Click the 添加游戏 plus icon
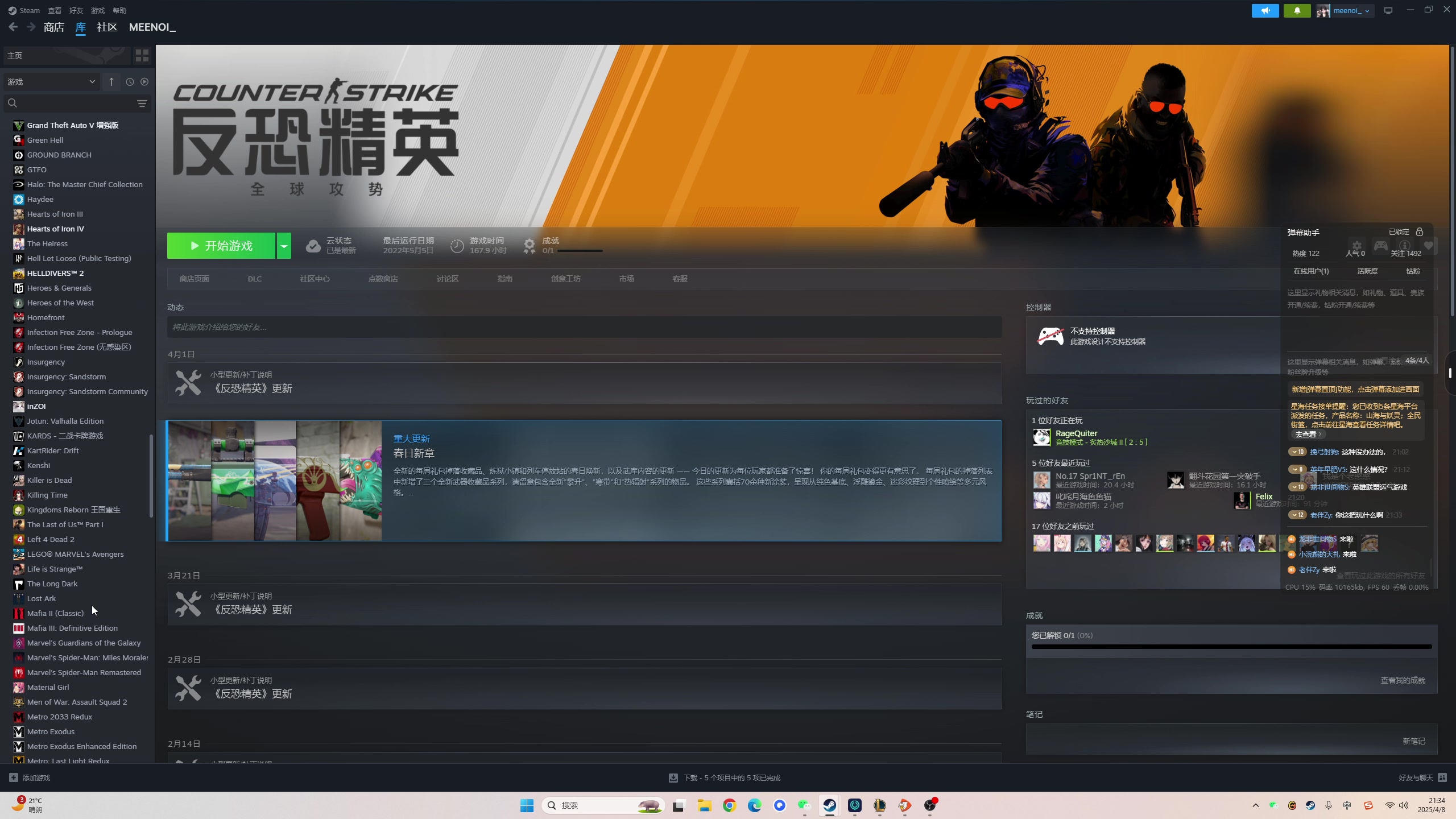 14,777
